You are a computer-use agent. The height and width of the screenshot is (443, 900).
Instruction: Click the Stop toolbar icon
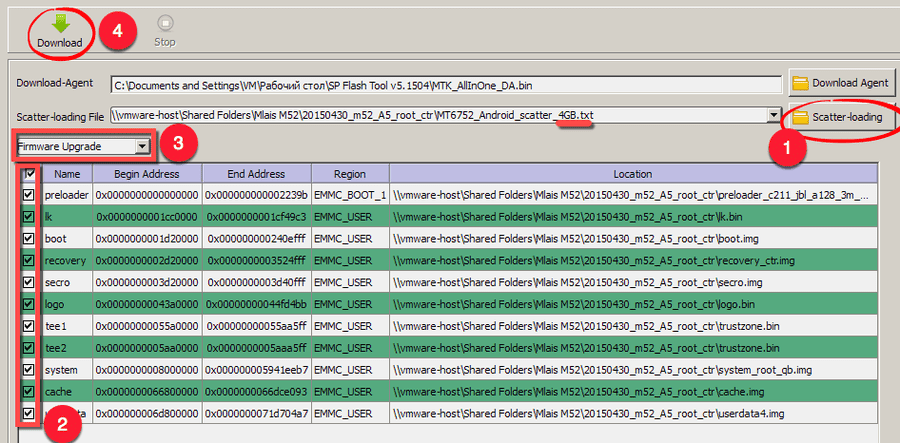165,23
